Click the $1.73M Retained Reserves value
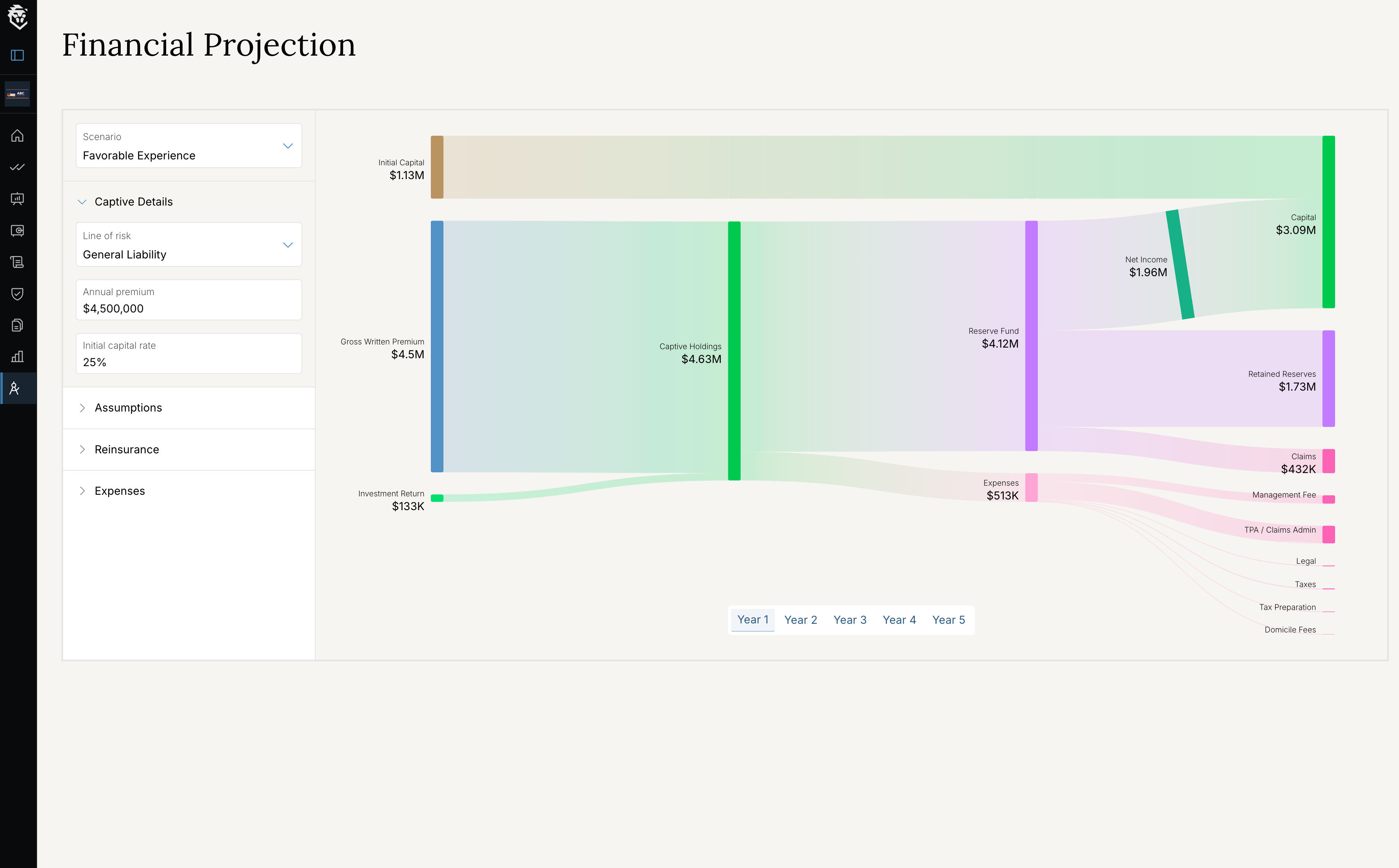The image size is (1399, 868). [x=1297, y=387]
